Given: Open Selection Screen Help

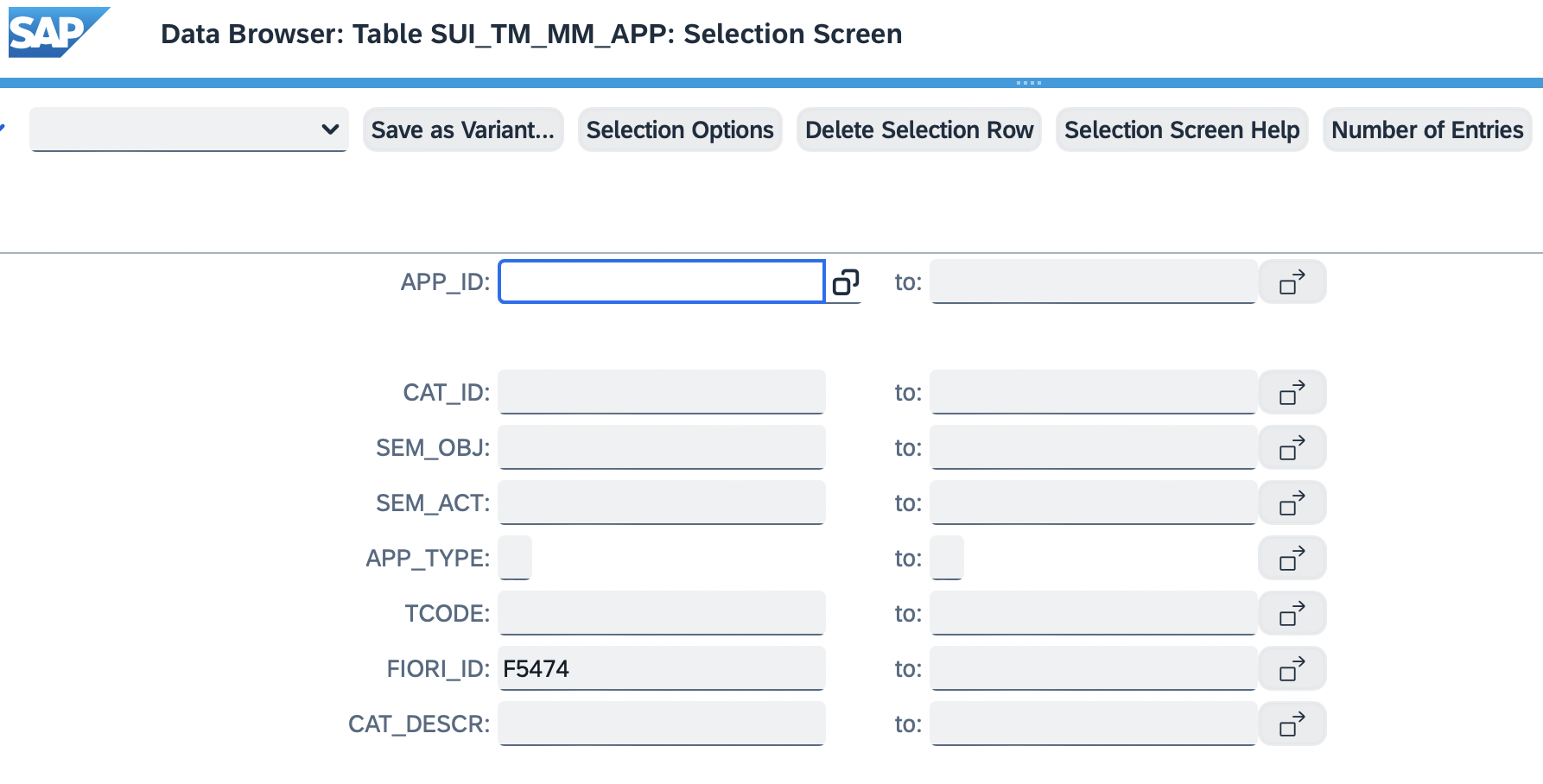Looking at the screenshot, I should [x=1182, y=130].
